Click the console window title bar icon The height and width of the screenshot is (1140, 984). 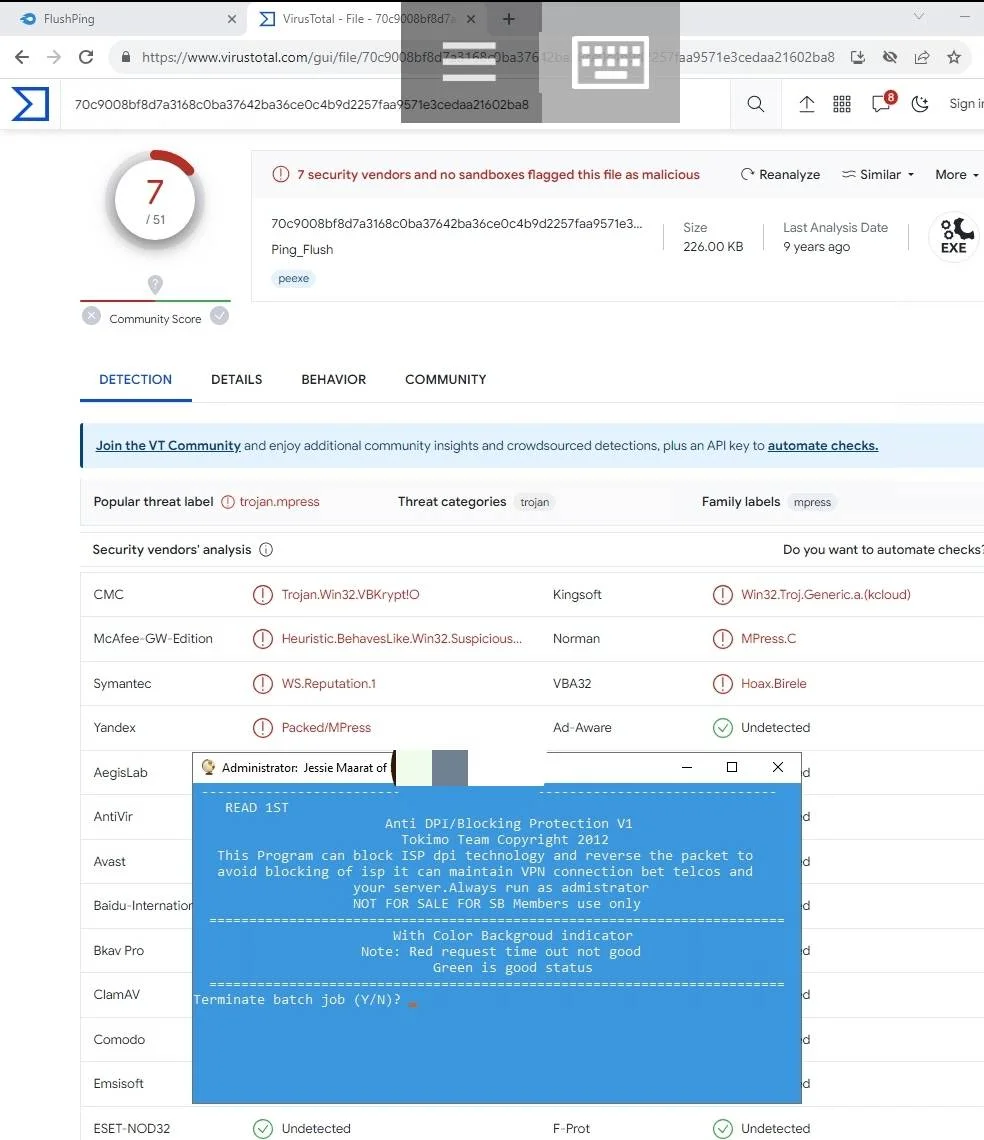click(208, 767)
